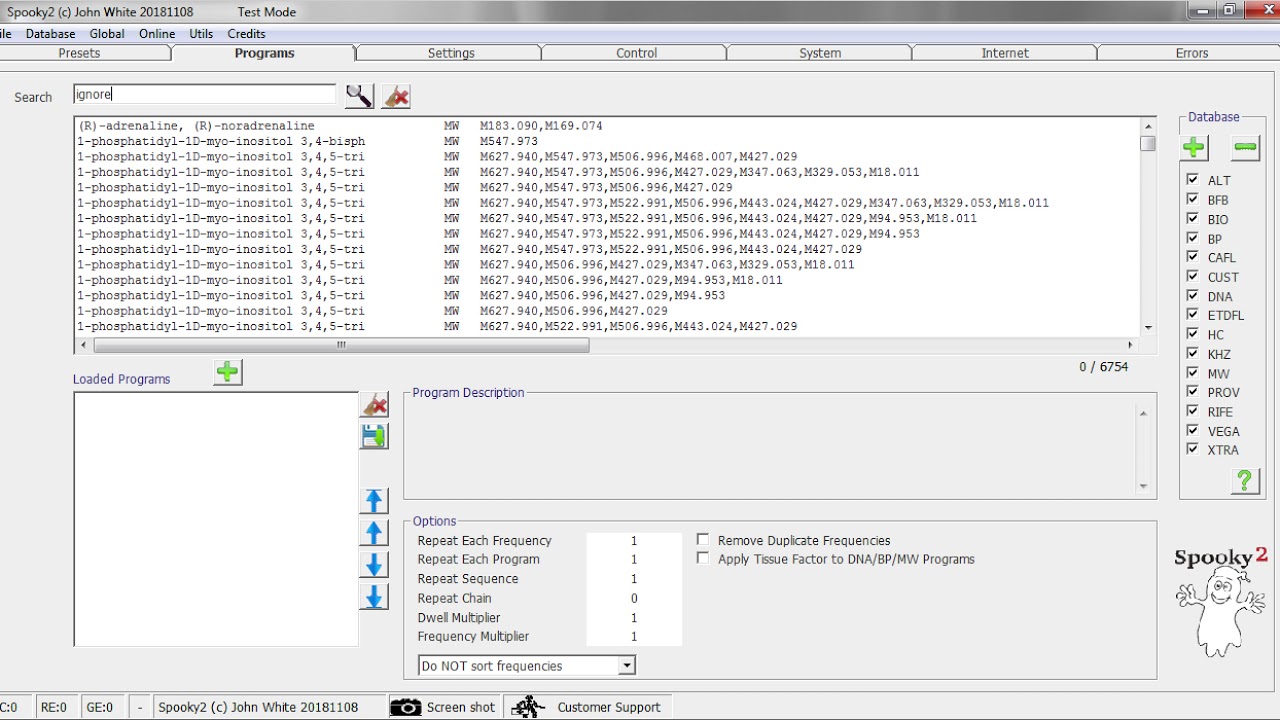Switch to the Presets tab
Viewport: 1280px width, 720px height.
[80, 53]
